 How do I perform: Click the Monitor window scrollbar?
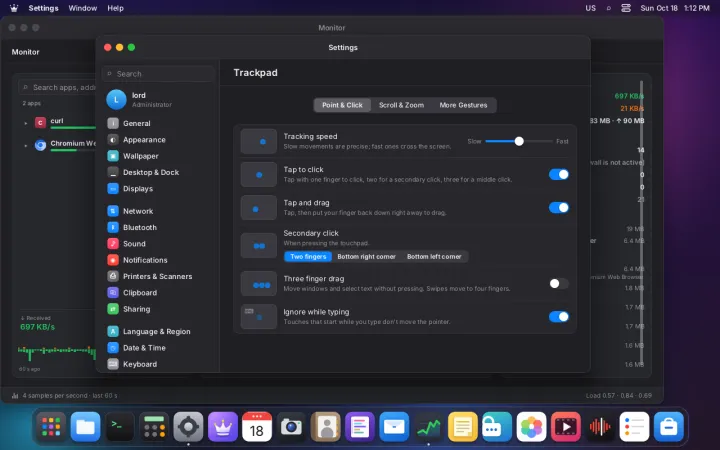pyautogui.click(x=641, y=223)
